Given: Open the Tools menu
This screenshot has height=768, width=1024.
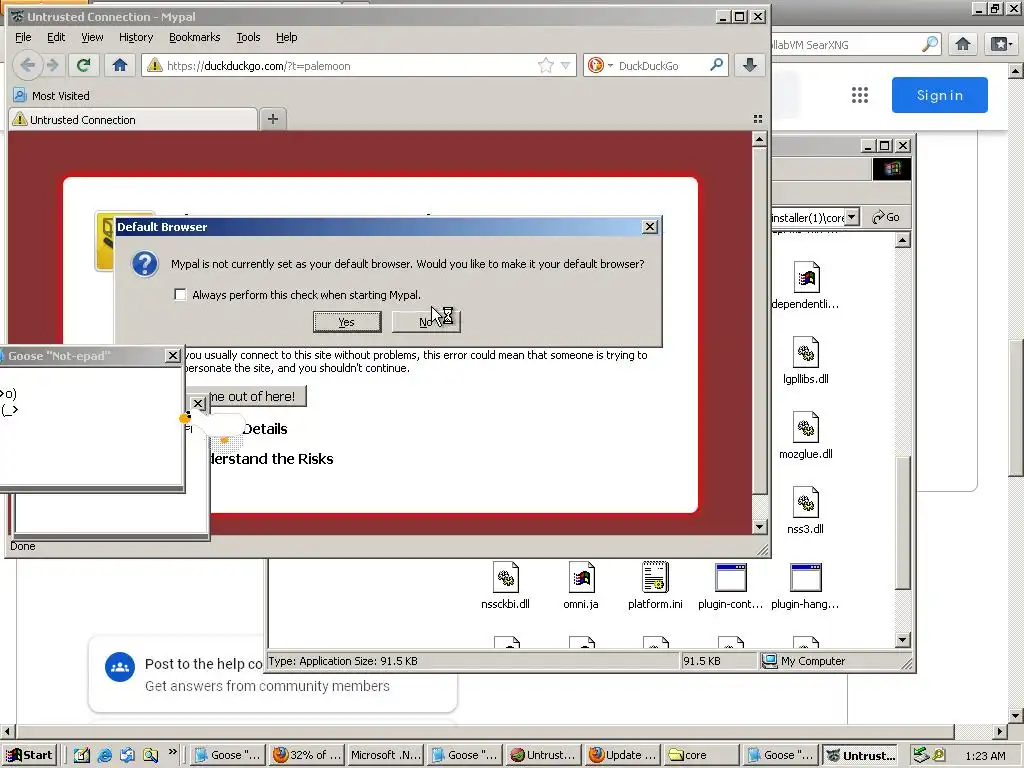Looking at the screenshot, I should [248, 37].
